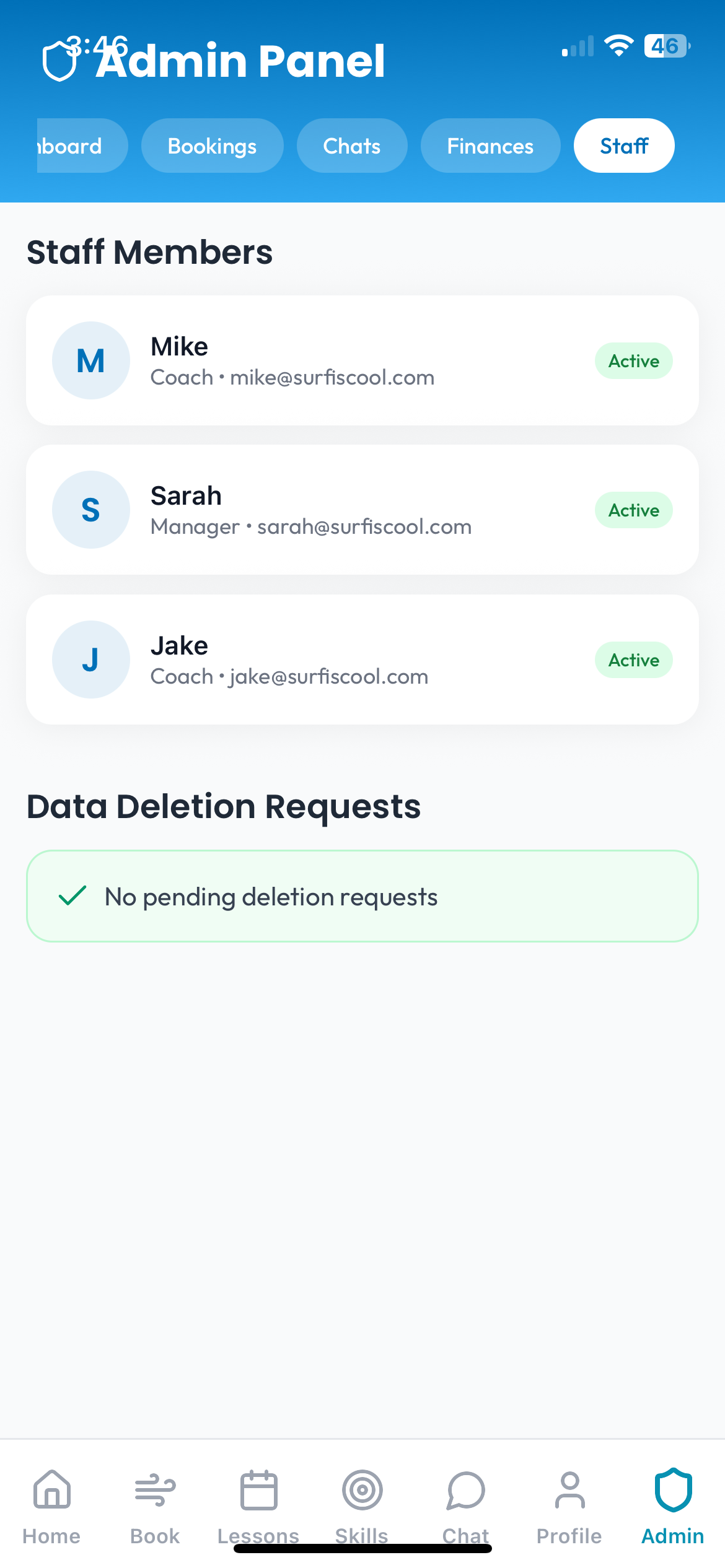The image size is (725, 1568).
Task: Open the Finances tab
Action: [490, 146]
